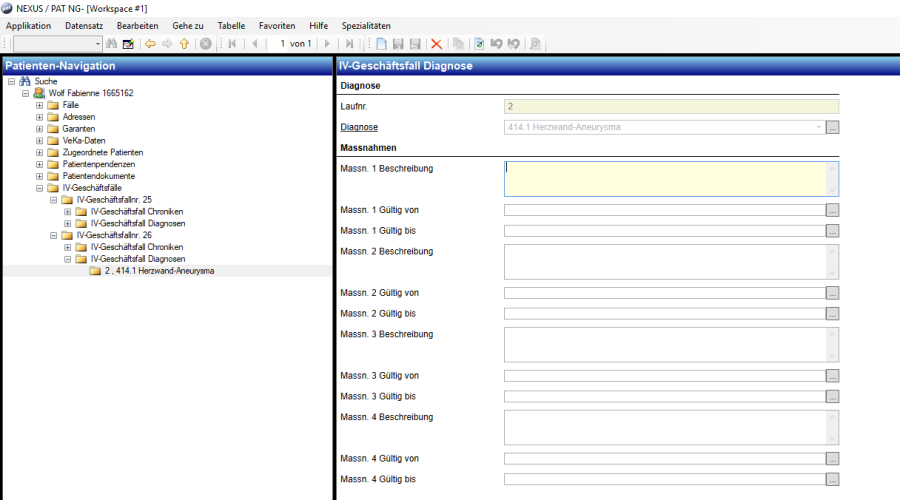This screenshot has width=900, height=500.
Task: Click the Wolf Fabienne patient icon
Action: point(39,93)
